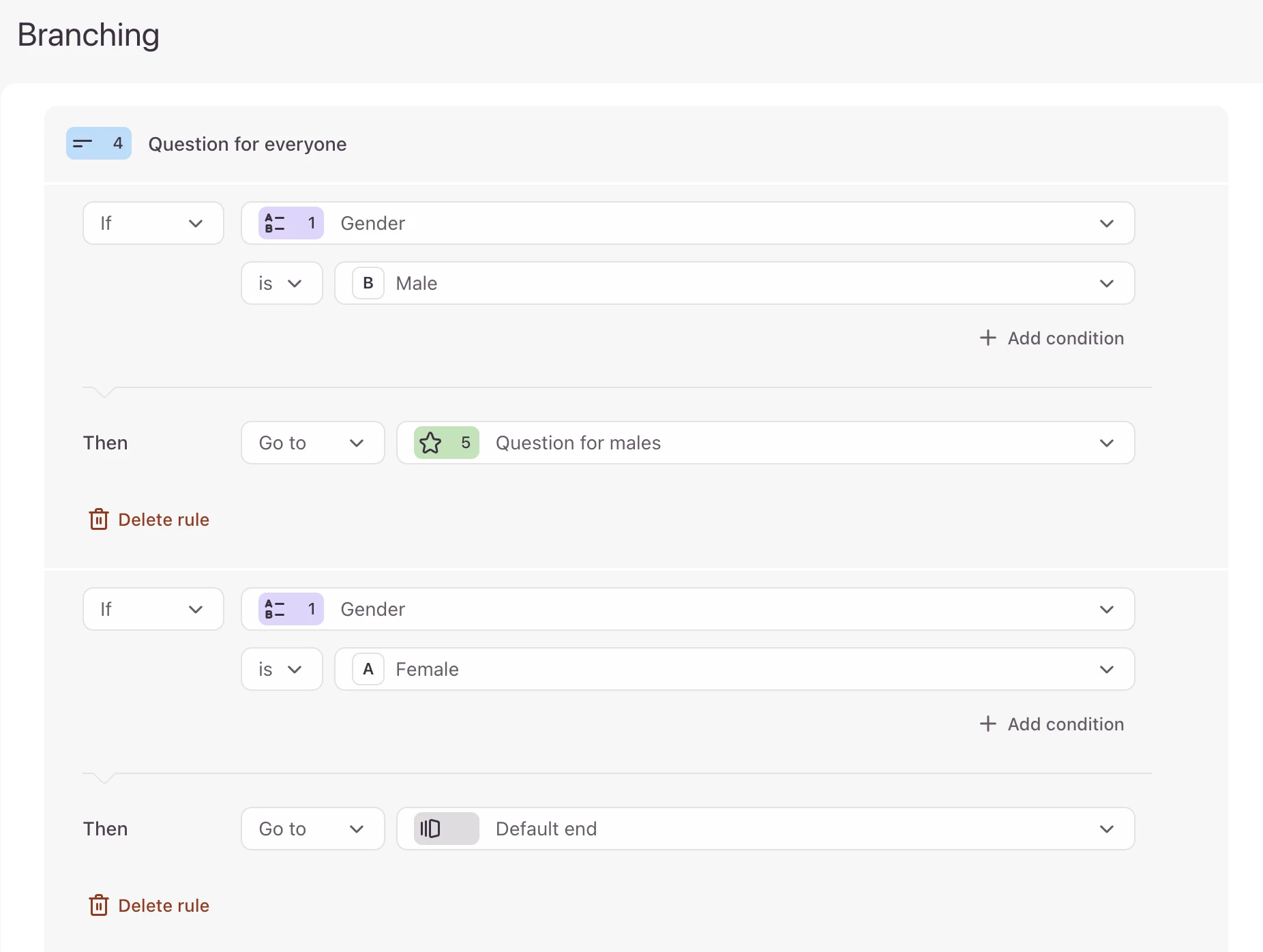Click the B letter badge beside Male

[x=368, y=283]
